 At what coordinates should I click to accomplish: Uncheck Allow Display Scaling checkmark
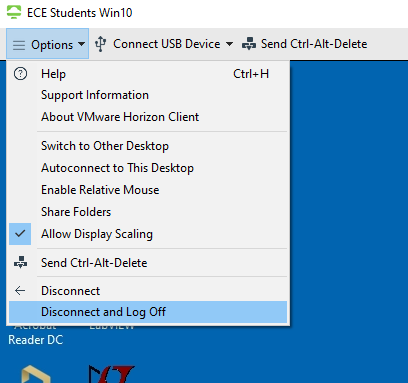20,234
